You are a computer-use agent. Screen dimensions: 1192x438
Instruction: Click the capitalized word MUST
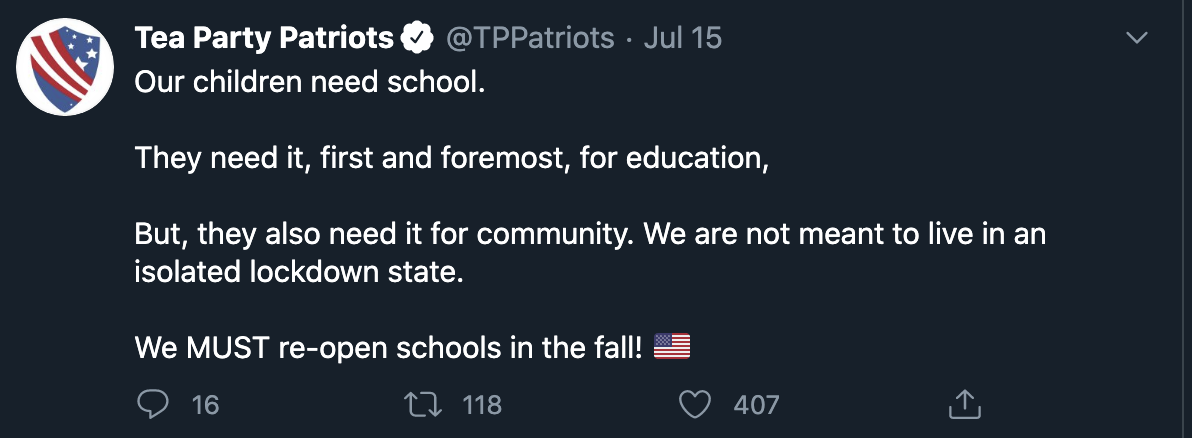[227, 348]
